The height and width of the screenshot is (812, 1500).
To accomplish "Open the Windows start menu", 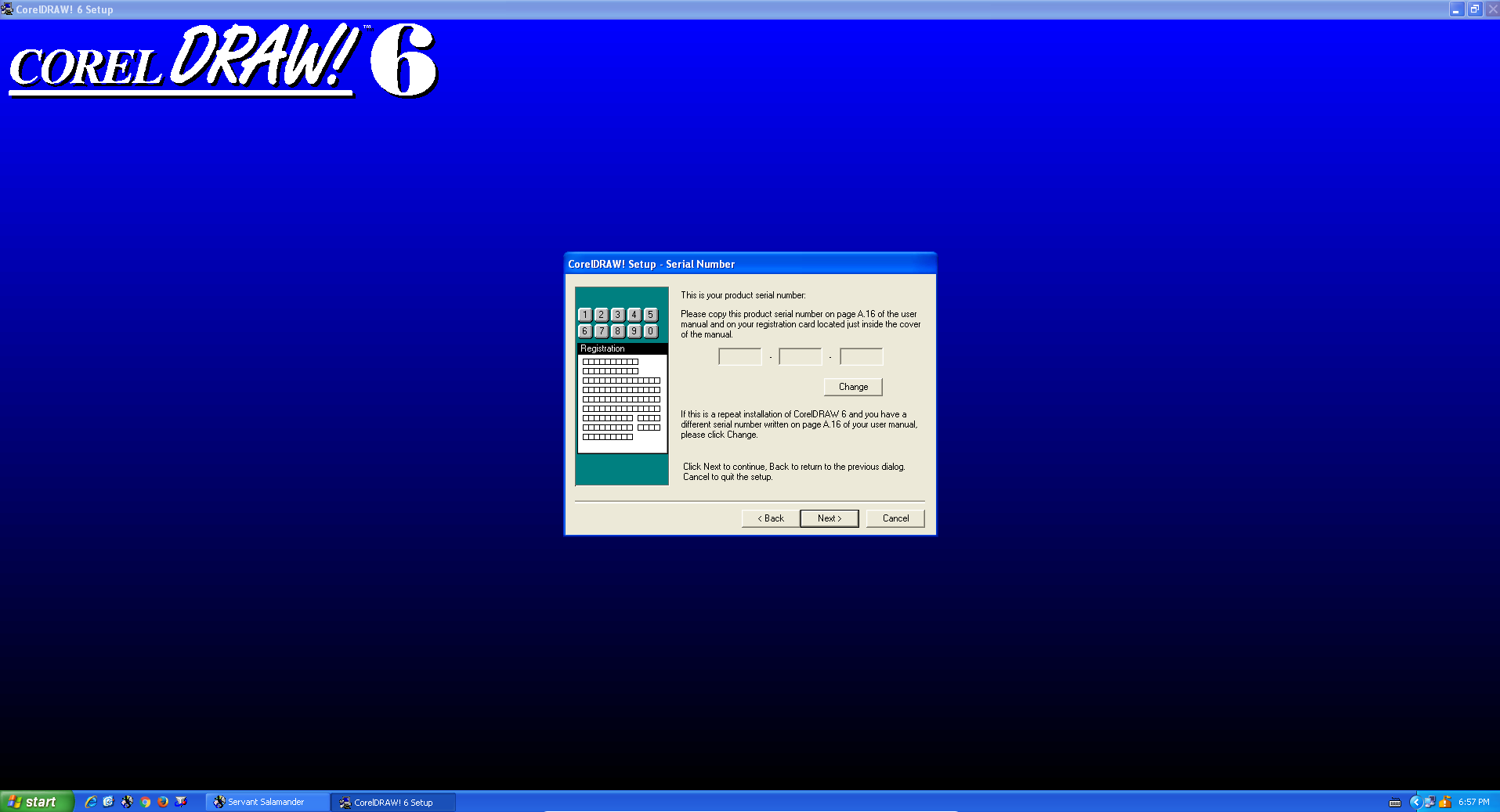I will (36, 802).
